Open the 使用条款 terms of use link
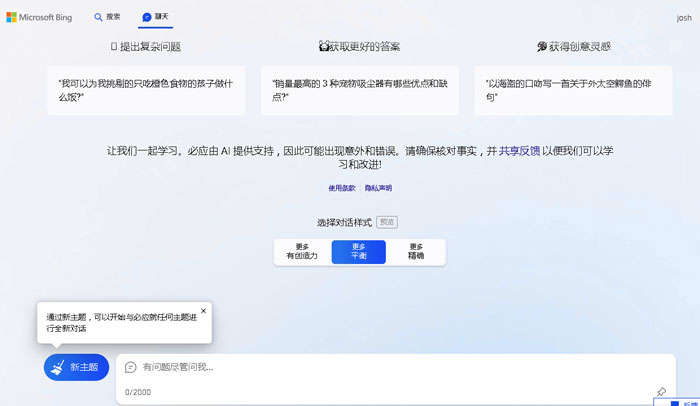700x406 pixels. 342,188
